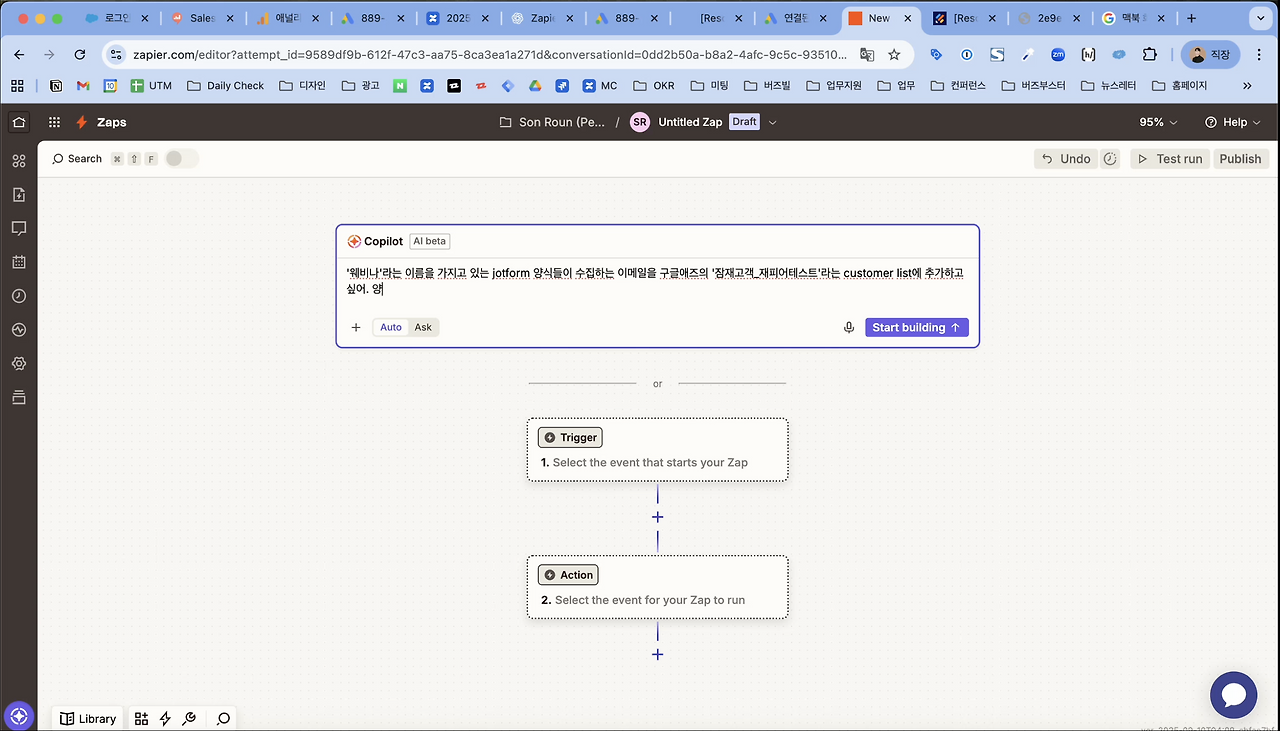1280x731 pixels.
Task: Click the microphone icon in Copilot prompt
Action: point(848,327)
